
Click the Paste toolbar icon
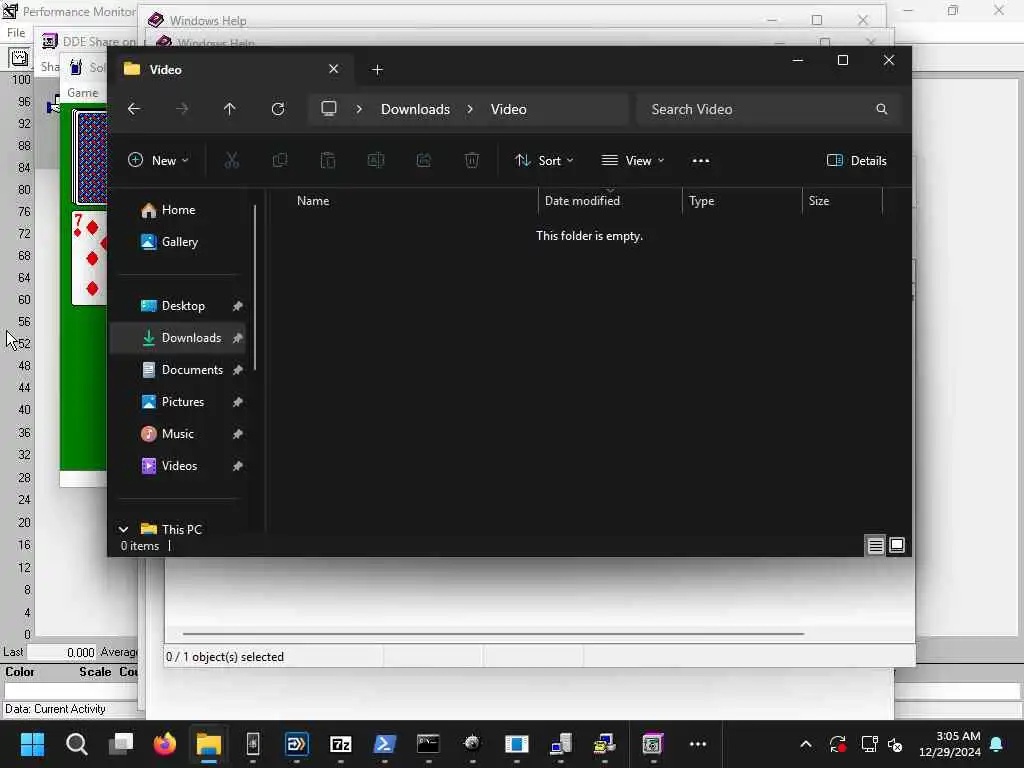[328, 161]
